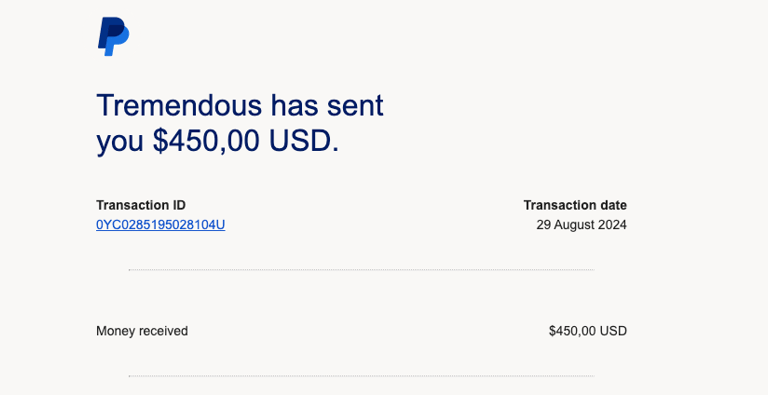The image size is (768, 395).
Task: Click the year 2024 in the transaction date
Action: (x=614, y=225)
